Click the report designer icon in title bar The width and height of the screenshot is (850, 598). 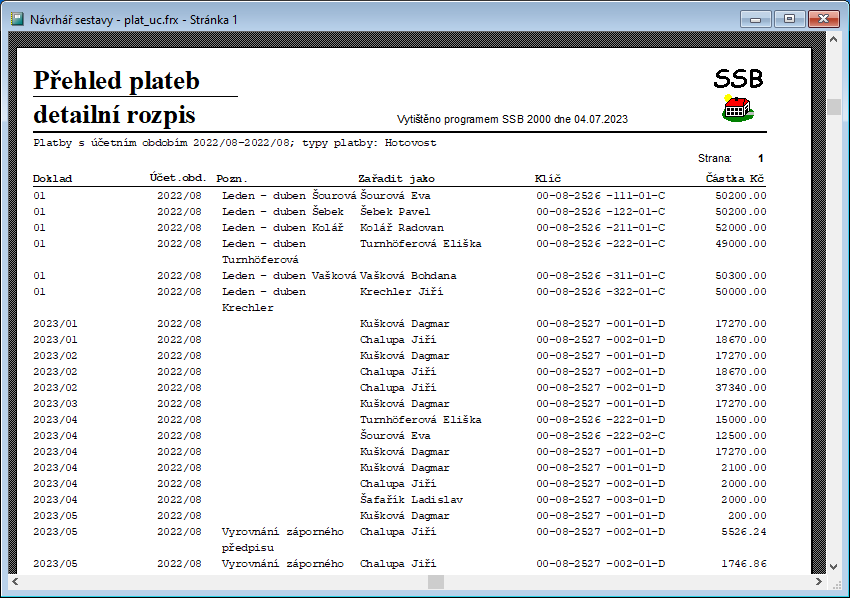[16, 19]
